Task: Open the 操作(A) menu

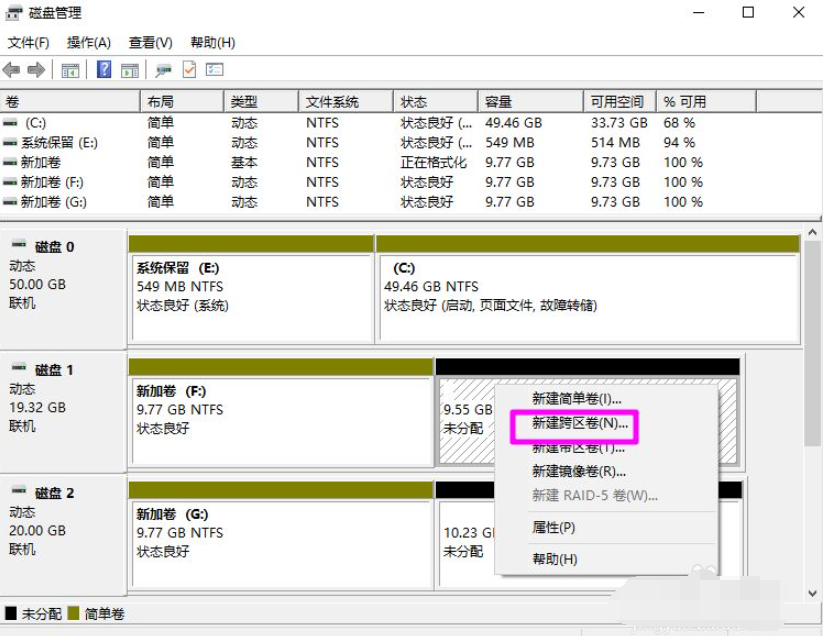Action: [86, 42]
